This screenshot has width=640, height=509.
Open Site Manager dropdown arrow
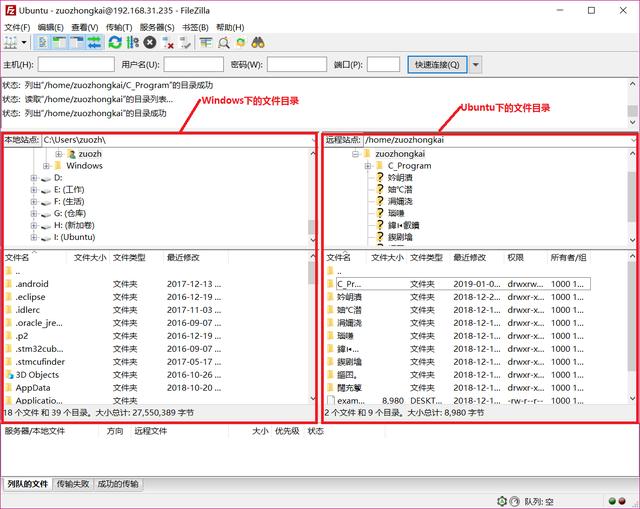(24, 42)
